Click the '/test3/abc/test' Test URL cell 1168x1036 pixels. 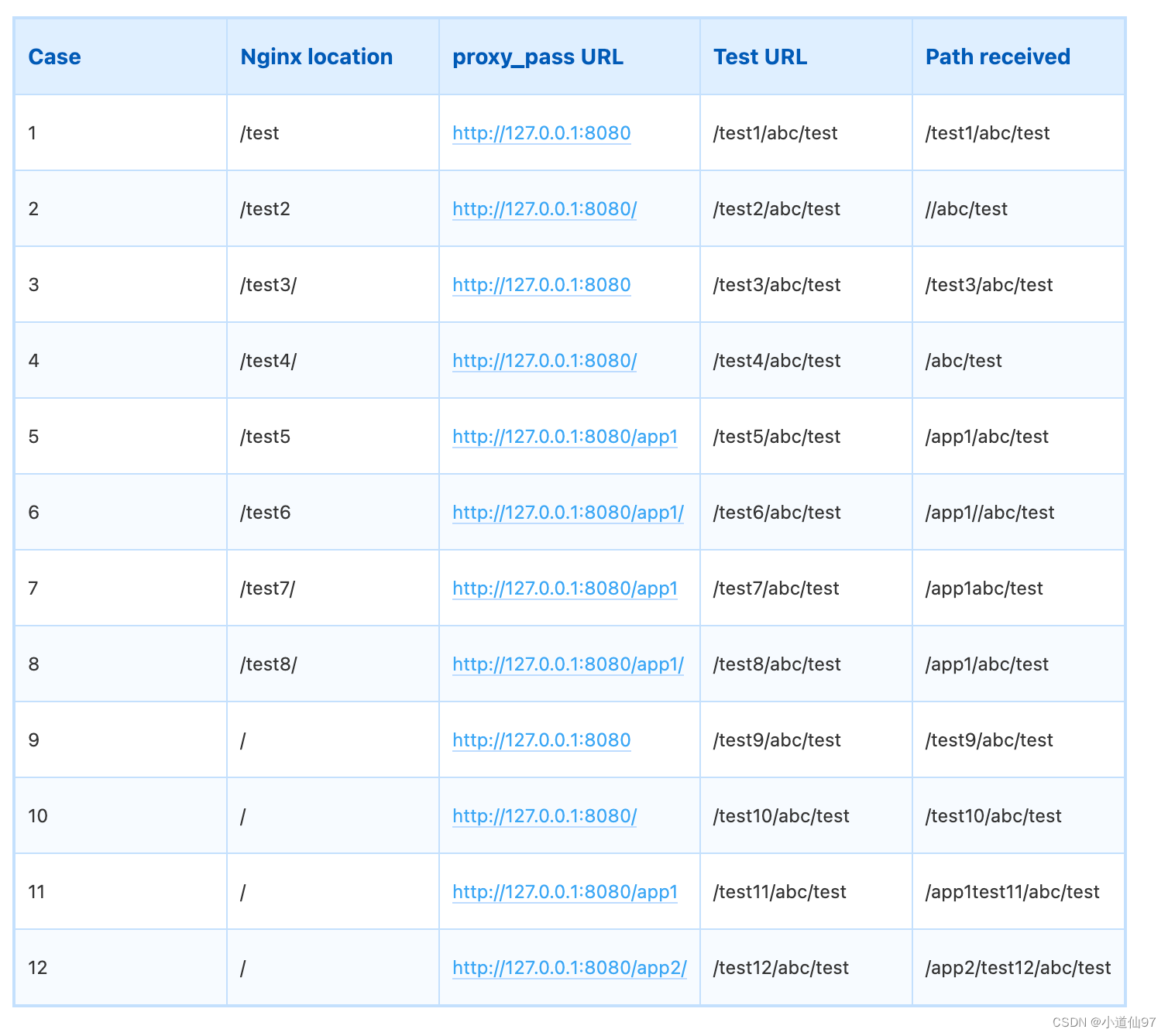click(806, 285)
